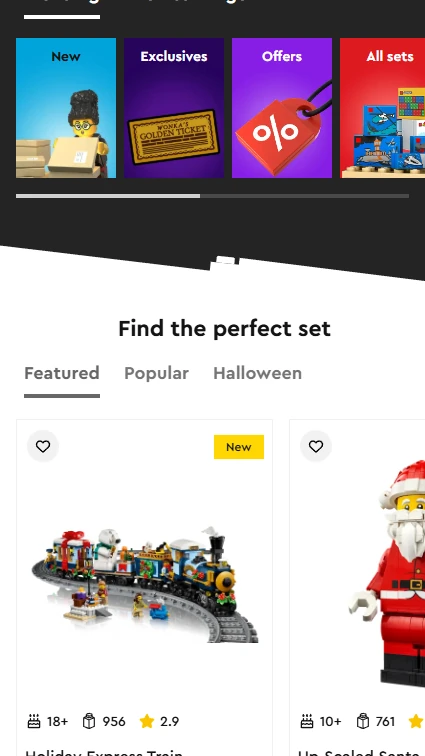Open the Holiday Express Train title link
425x756 pixels.
click(104, 752)
